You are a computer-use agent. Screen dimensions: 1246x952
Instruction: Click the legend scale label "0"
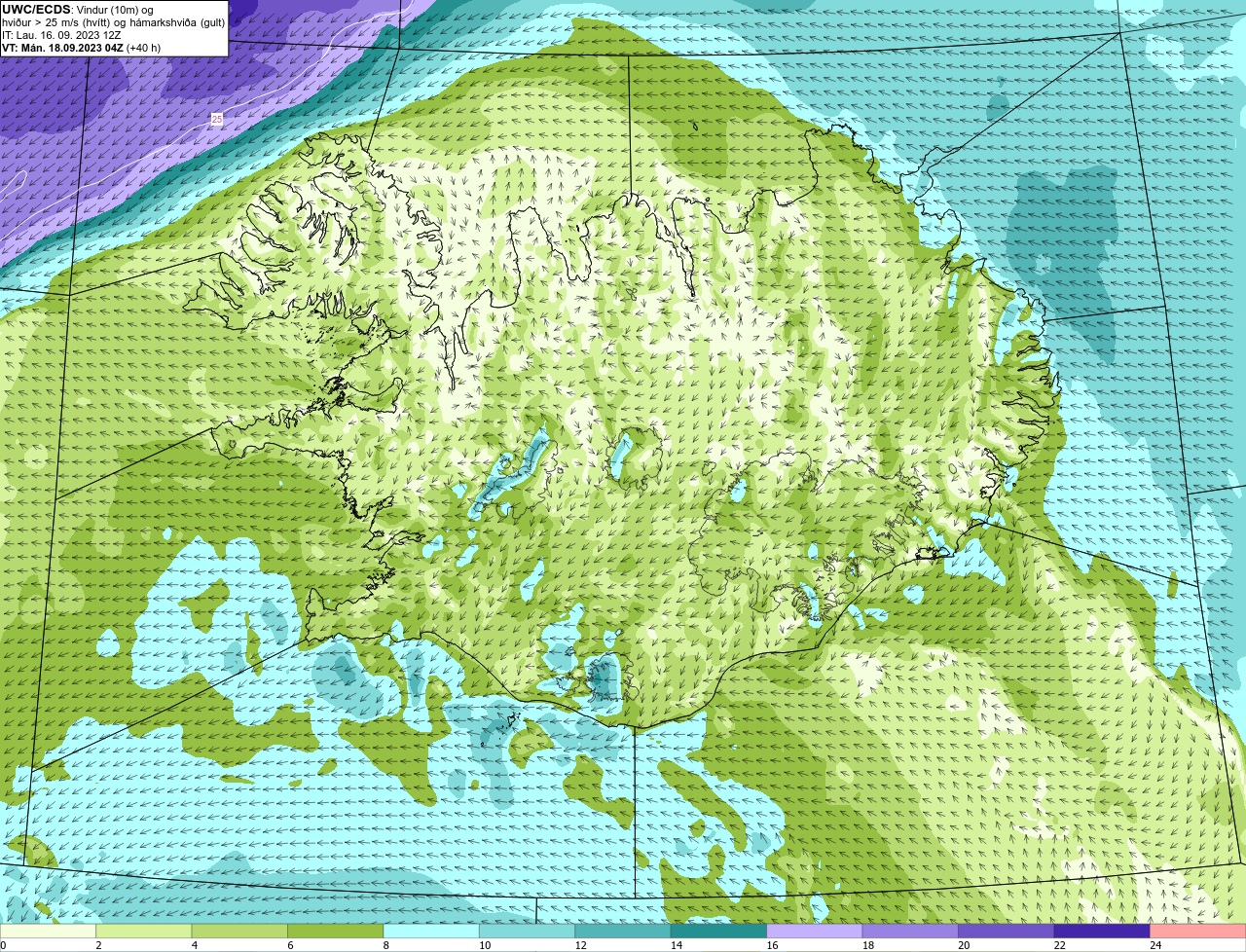point(4,945)
